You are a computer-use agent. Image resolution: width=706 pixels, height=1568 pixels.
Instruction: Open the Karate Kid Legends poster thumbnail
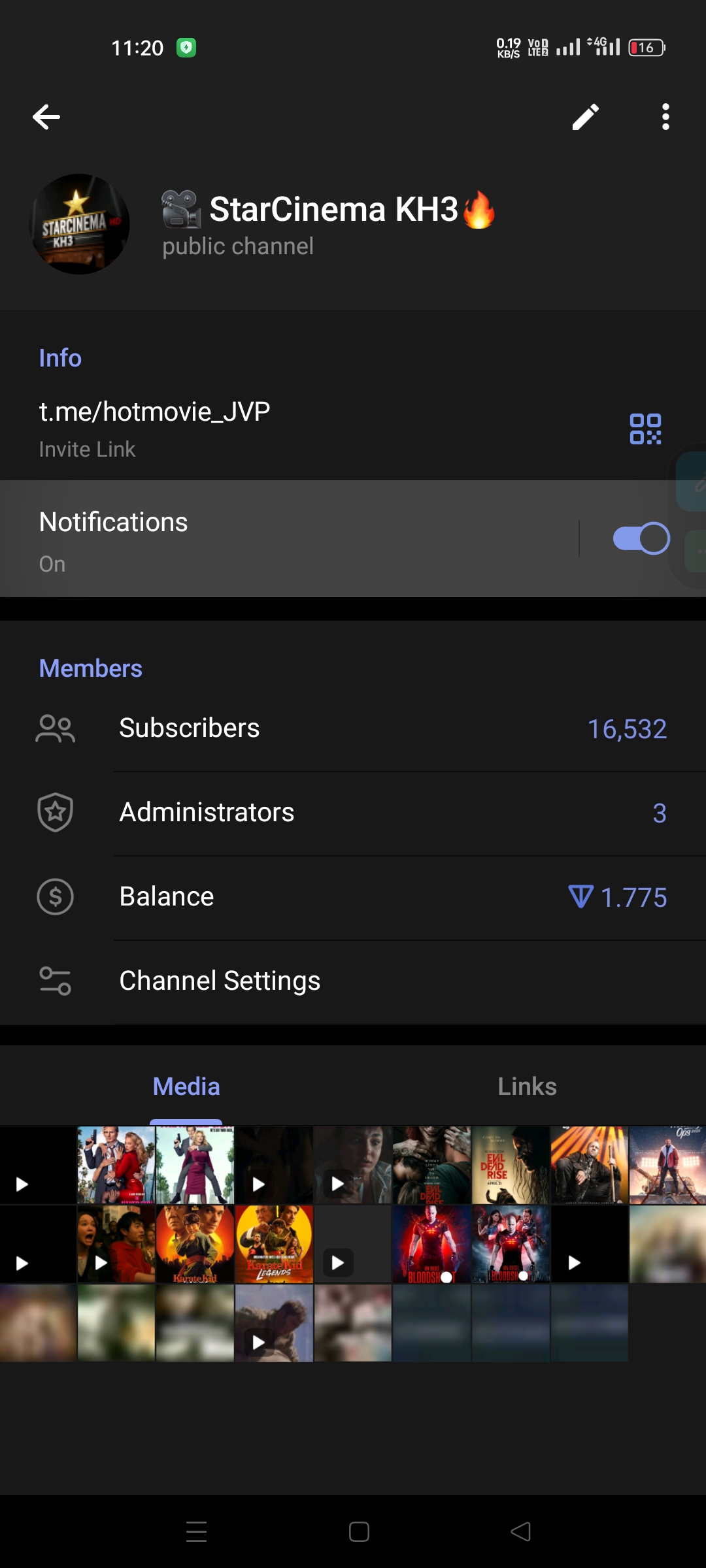pyautogui.click(x=275, y=1244)
